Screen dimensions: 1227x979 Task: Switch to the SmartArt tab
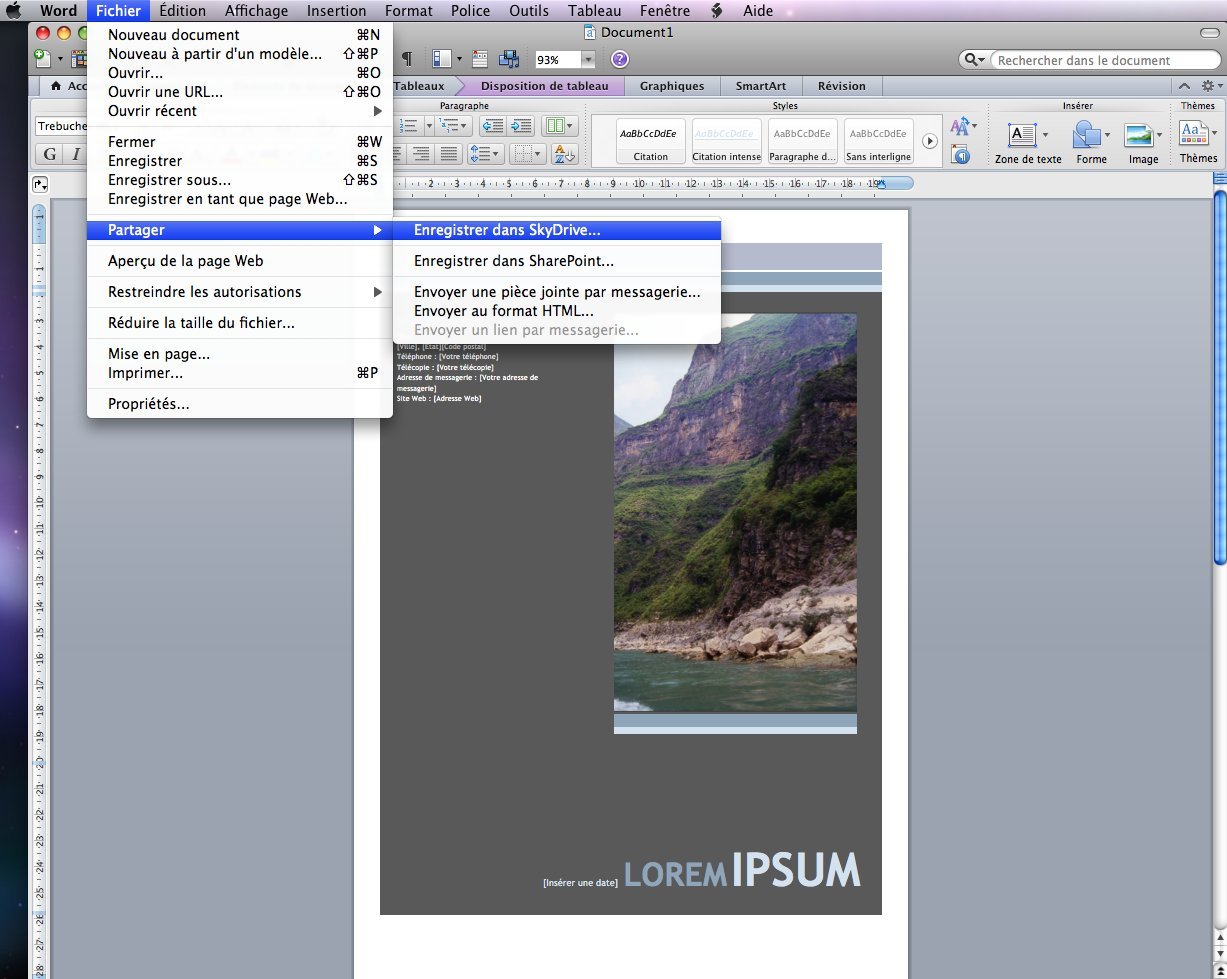coord(760,86)
